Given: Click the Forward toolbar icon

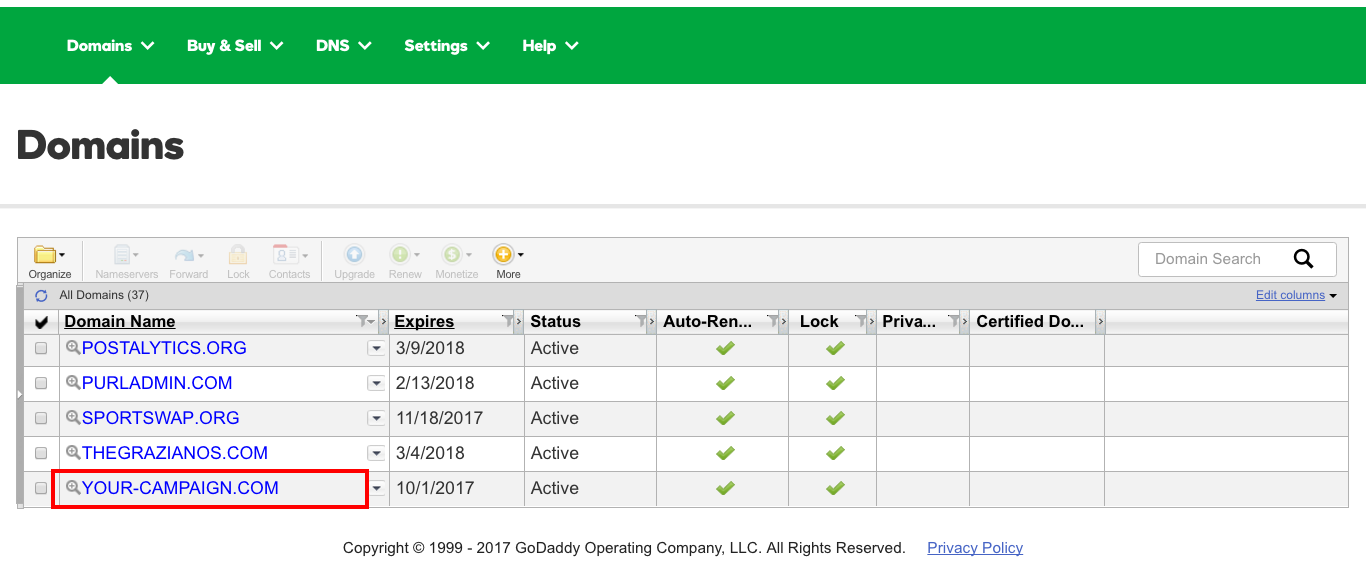Looking at the screenshot, I should 188,262.
